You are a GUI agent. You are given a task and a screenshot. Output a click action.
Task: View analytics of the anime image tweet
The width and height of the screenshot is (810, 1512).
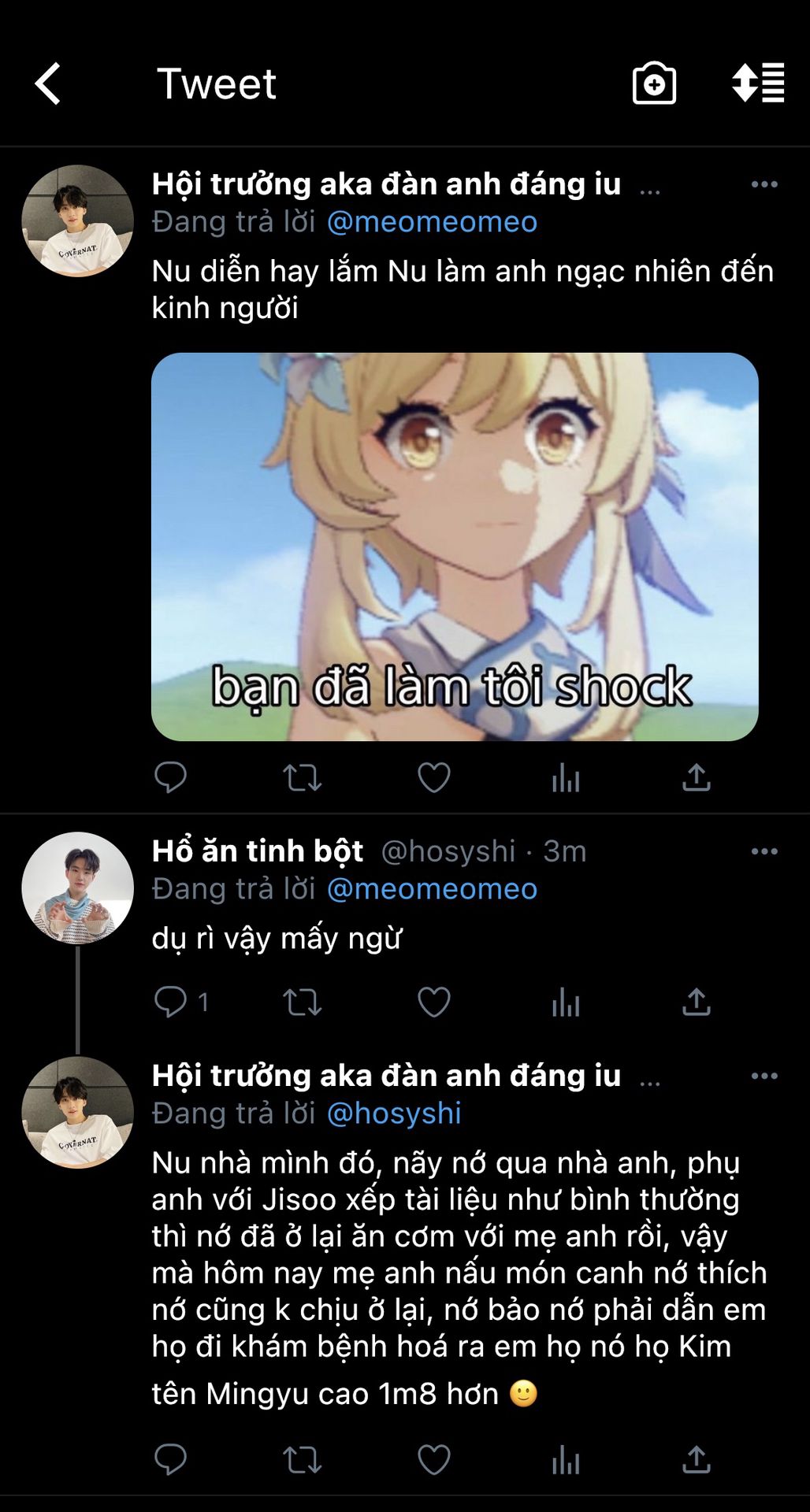566,778
